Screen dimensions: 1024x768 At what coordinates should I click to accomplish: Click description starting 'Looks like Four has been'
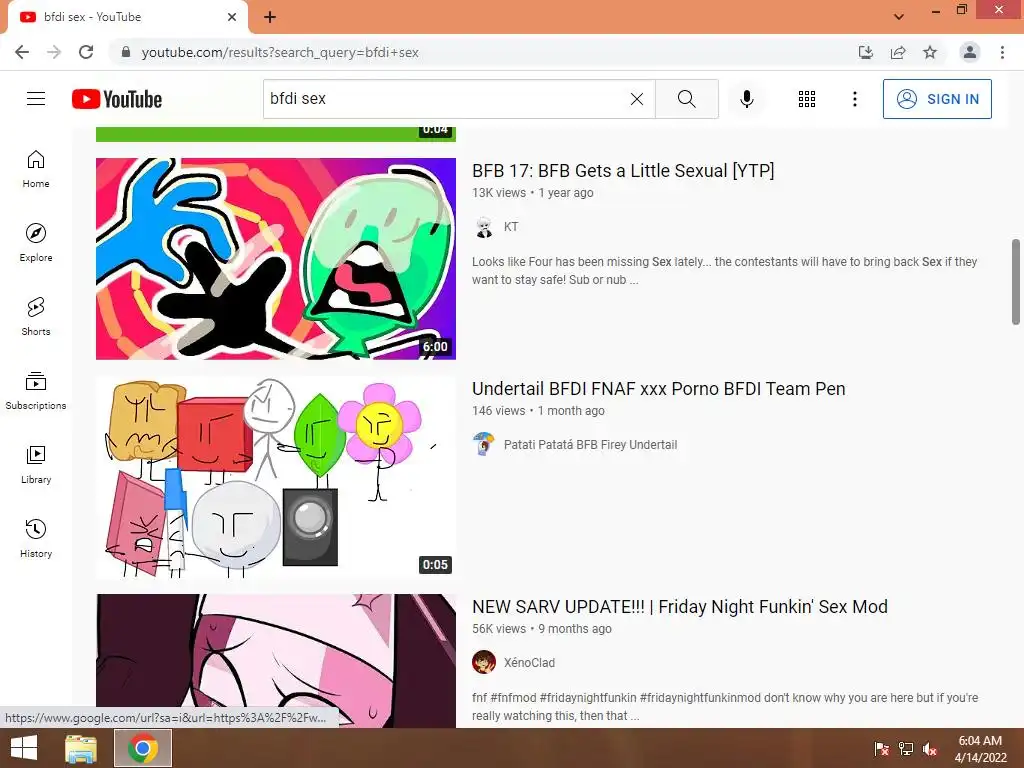[725, 271]
